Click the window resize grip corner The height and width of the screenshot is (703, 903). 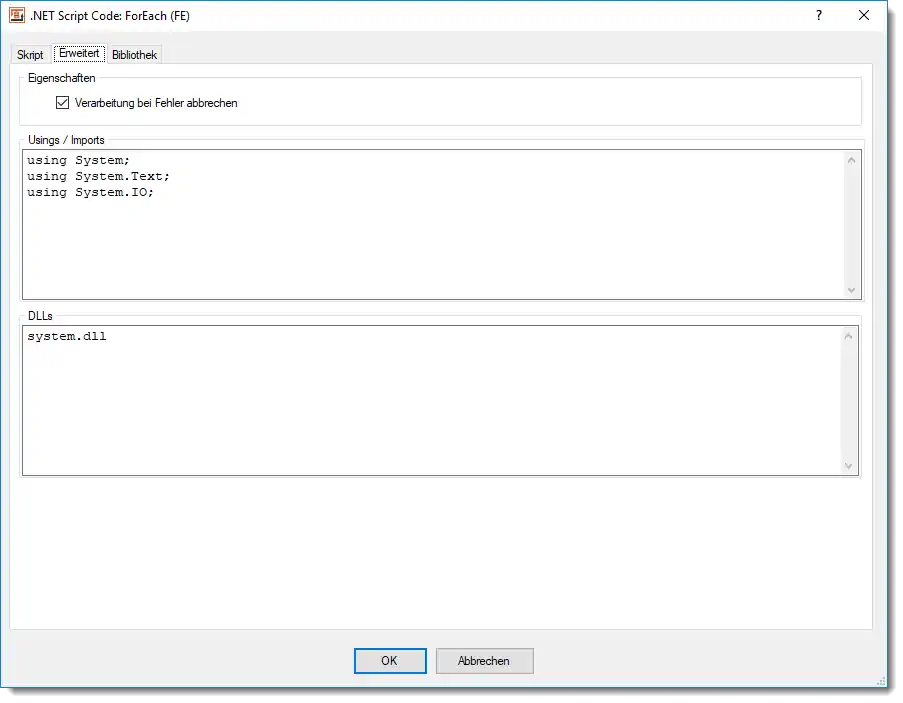[x=880, y=680]
